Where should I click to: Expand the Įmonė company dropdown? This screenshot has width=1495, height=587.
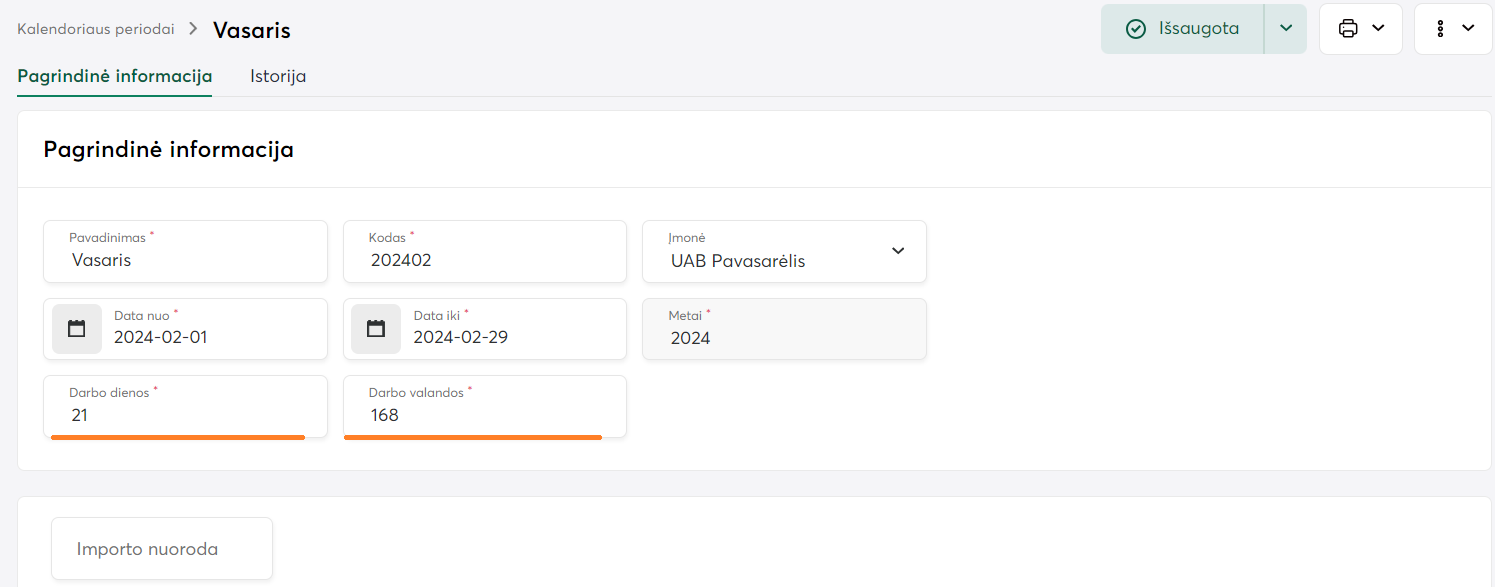point(897,251)
